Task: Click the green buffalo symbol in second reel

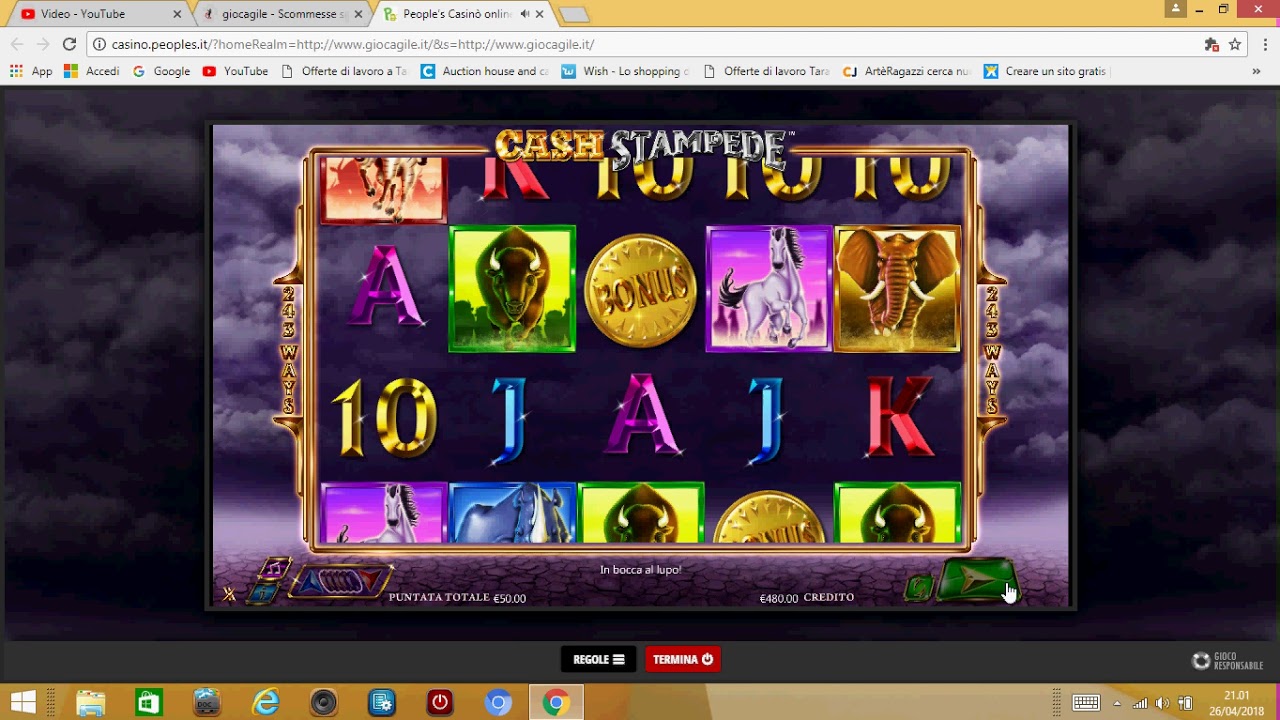Action: (x=512, y=289)
